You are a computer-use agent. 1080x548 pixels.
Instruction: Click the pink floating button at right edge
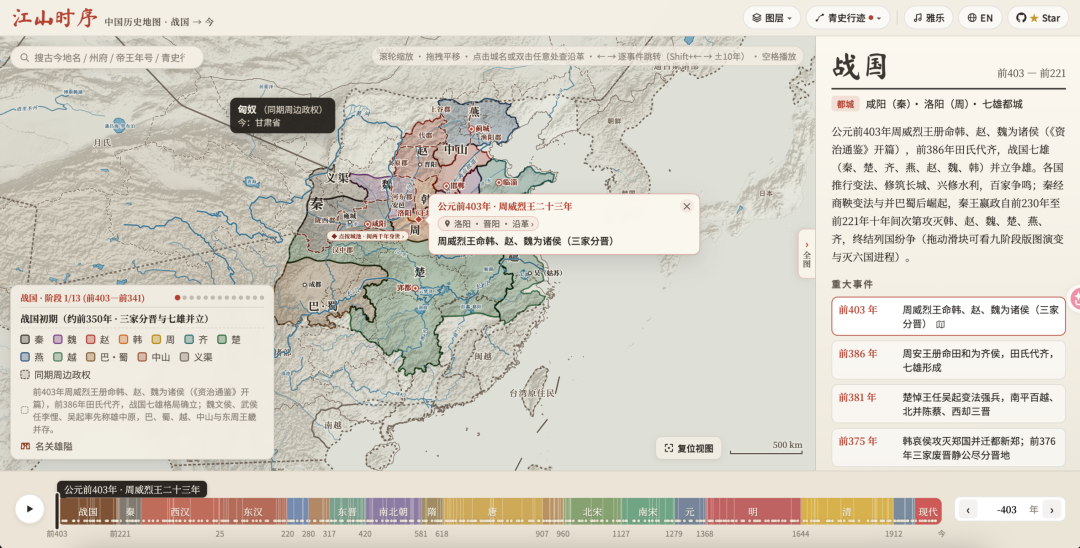(x=1075, y=299)
